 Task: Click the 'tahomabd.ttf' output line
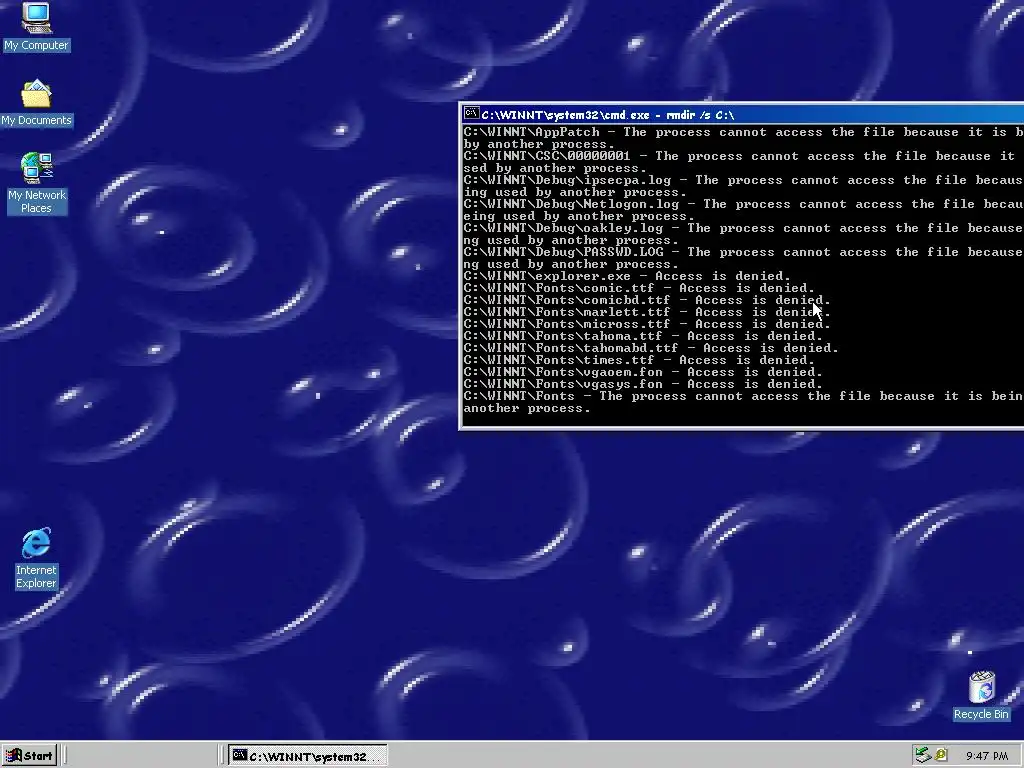[x=650, y=348]
